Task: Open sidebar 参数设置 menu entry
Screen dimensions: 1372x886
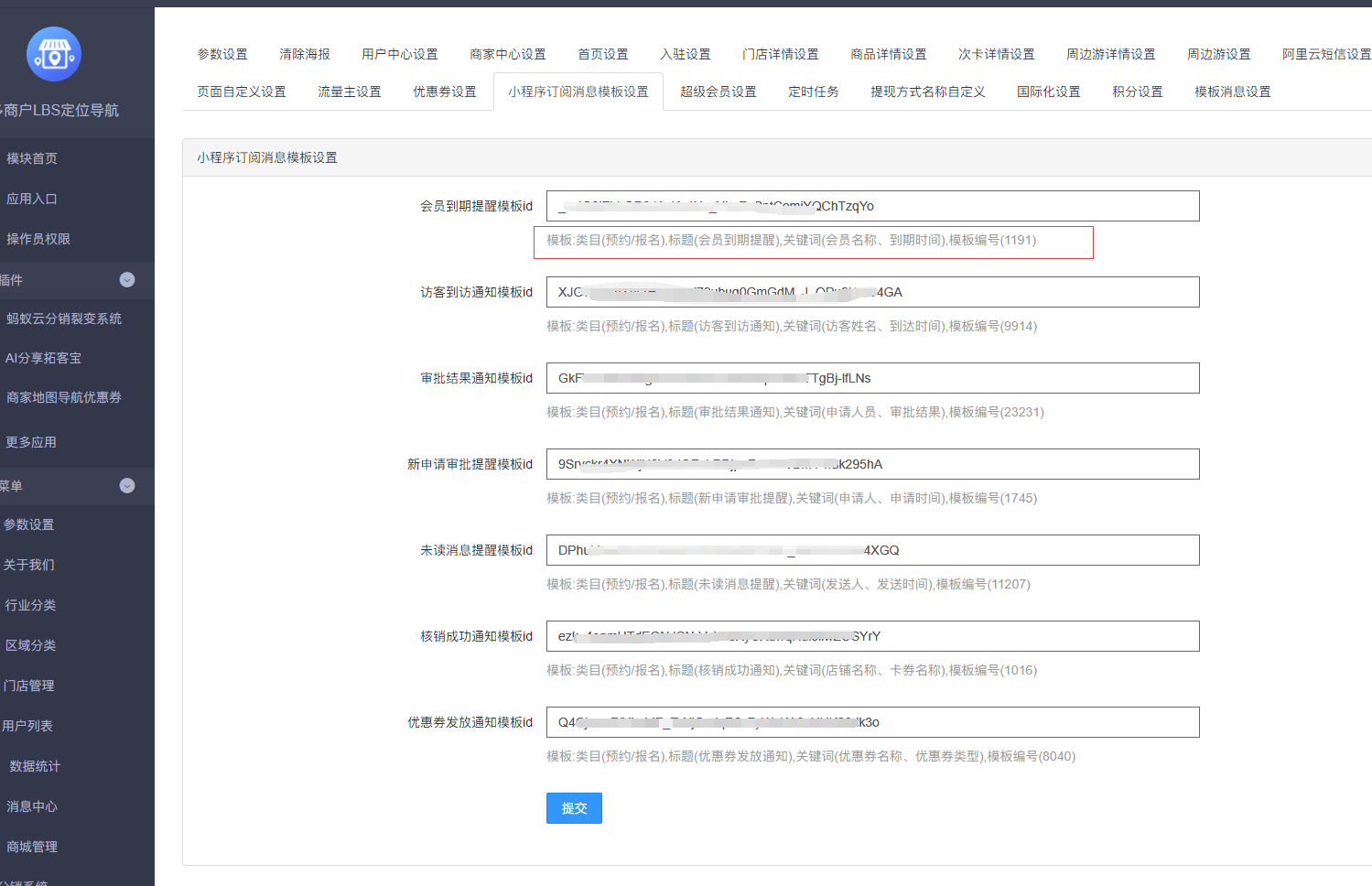Action: (29, 524)
